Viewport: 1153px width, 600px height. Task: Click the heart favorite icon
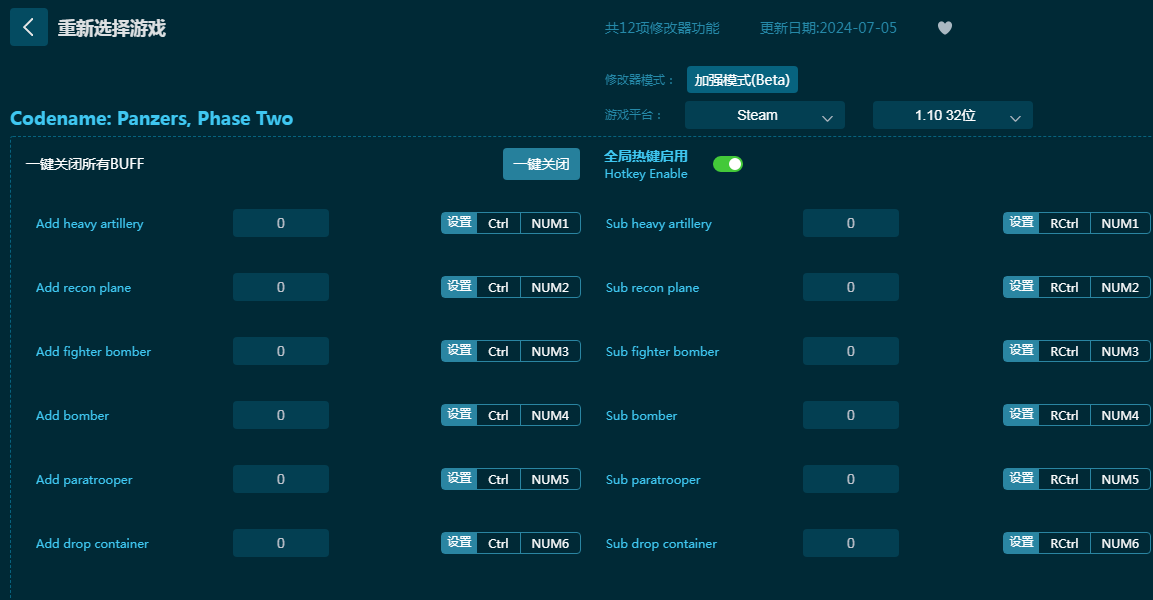(x=945, y=28)
